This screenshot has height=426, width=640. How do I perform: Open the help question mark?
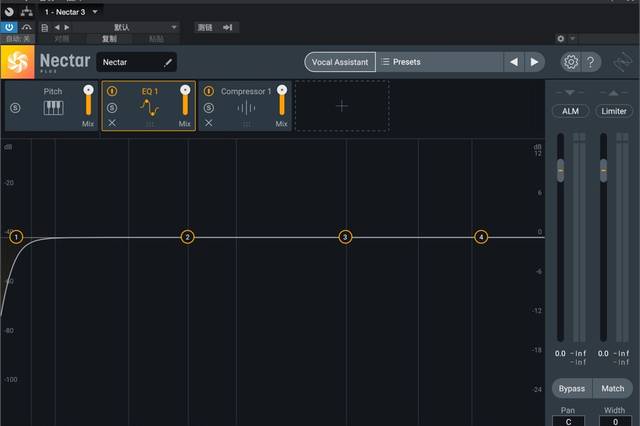click(x=590, y=62)
